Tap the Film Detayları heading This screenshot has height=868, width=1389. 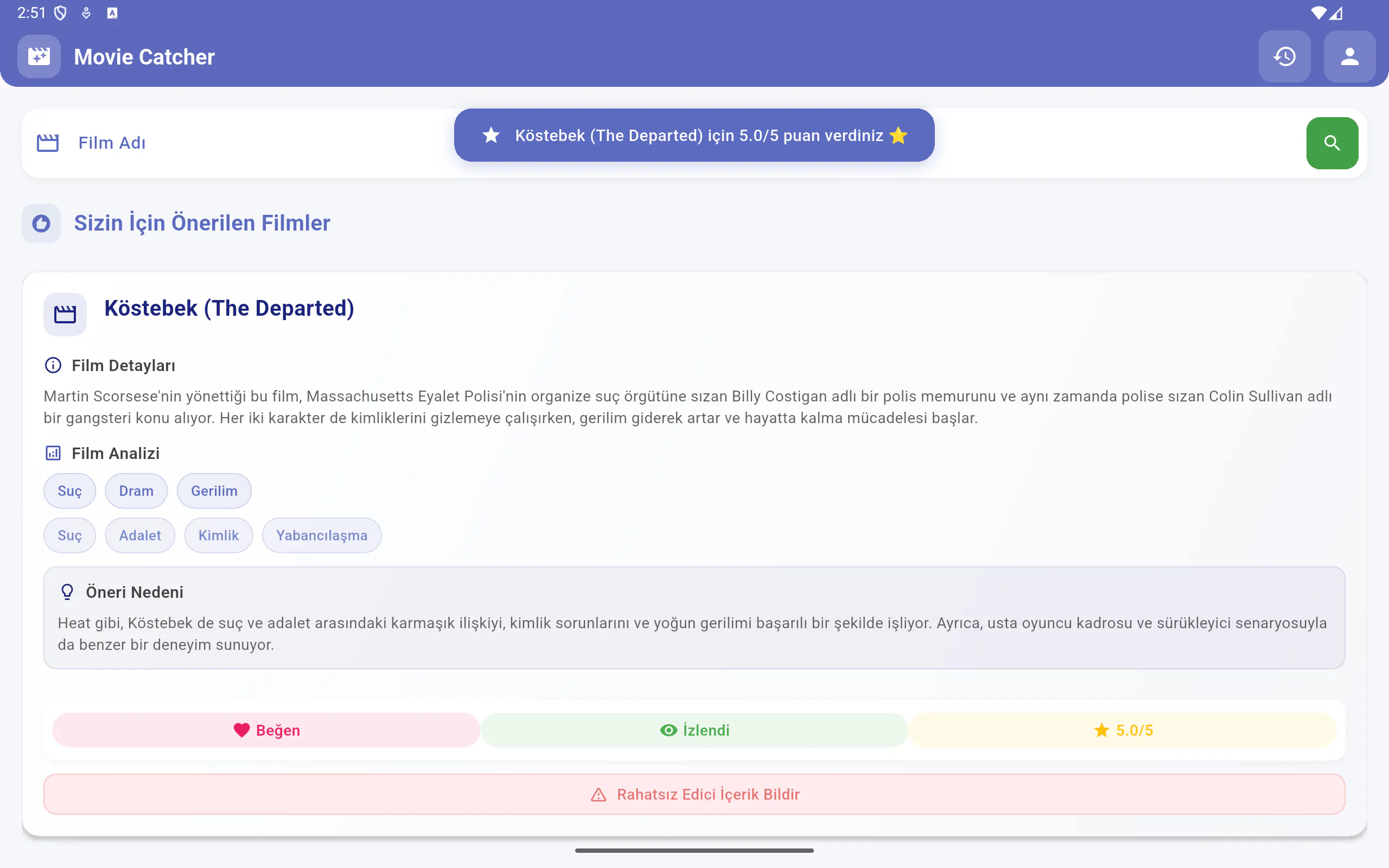(x=123, y=366)
